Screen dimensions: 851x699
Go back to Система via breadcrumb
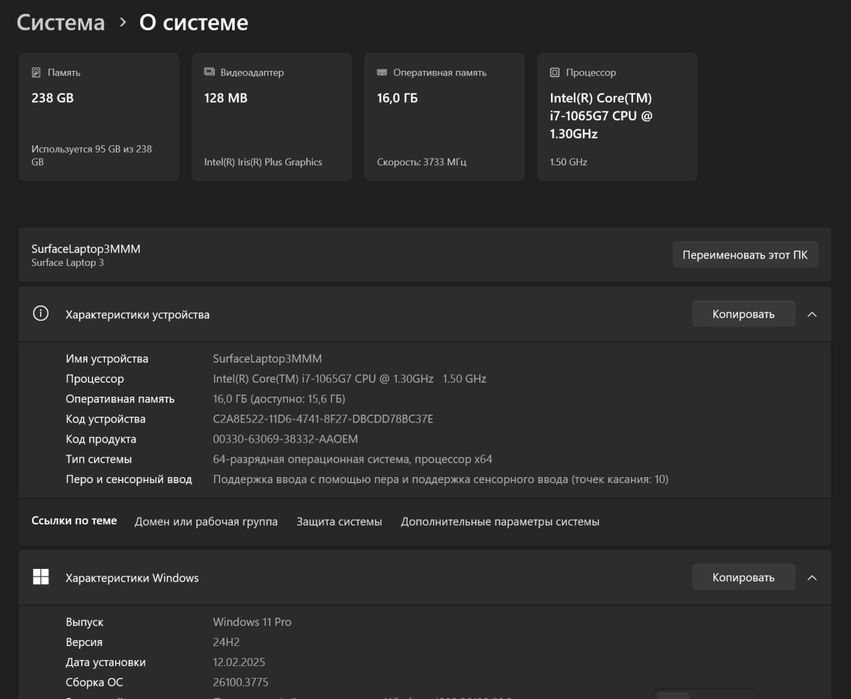click(60, 22)
